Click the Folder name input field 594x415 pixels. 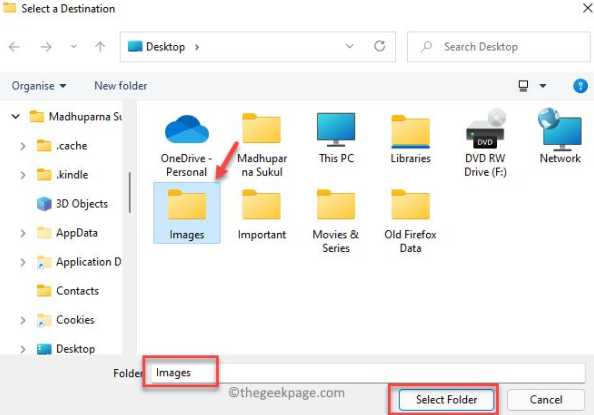click(x=367, y=373)
